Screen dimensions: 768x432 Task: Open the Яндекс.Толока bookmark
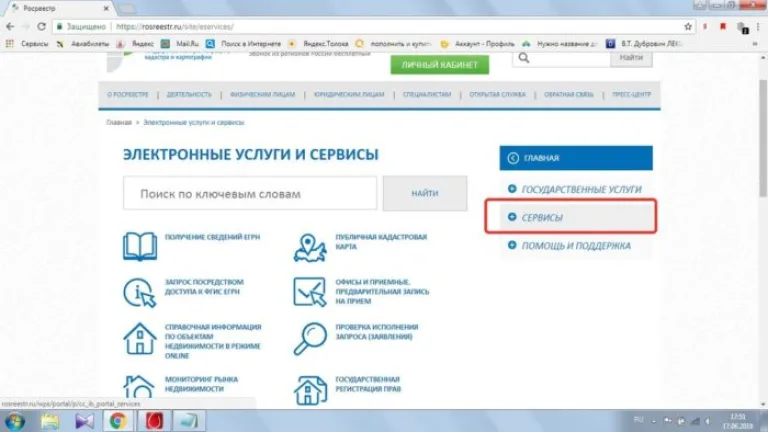point(319,44)
